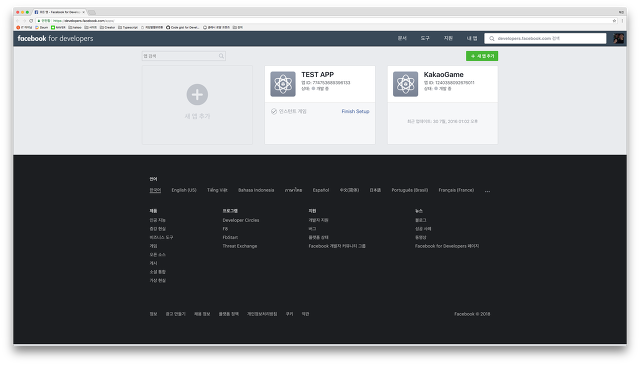Open the 개인정보처리방침 privacy footer link

point(262,314)
